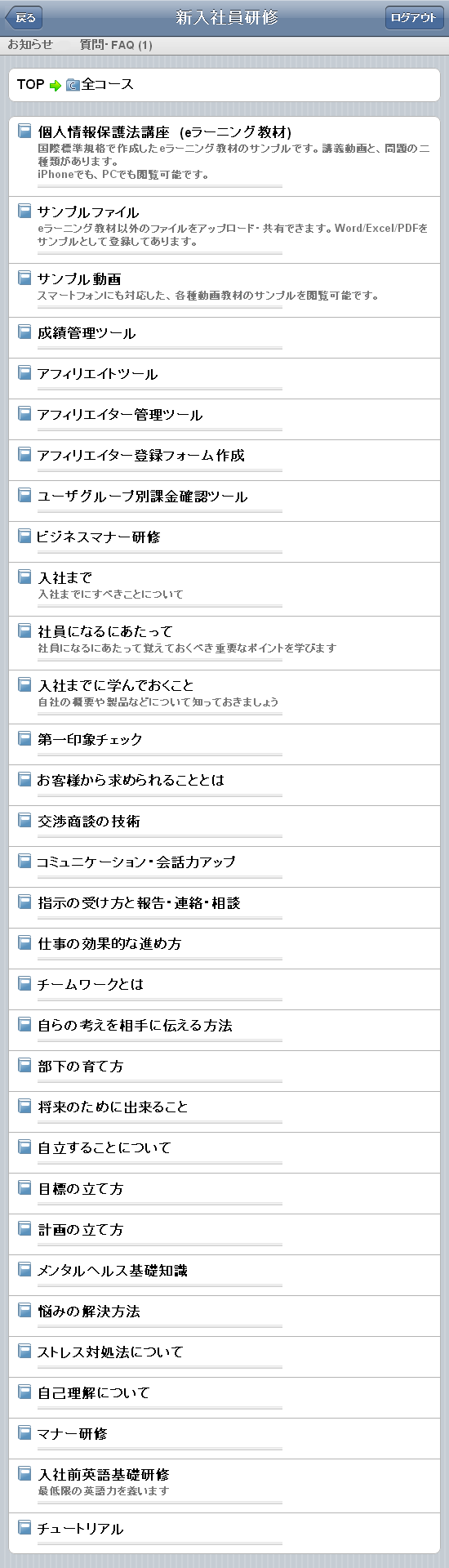Click the book icon beside ビジネスマナー研修
Viewport: 449px width, 1568px height.
(24, 535)
